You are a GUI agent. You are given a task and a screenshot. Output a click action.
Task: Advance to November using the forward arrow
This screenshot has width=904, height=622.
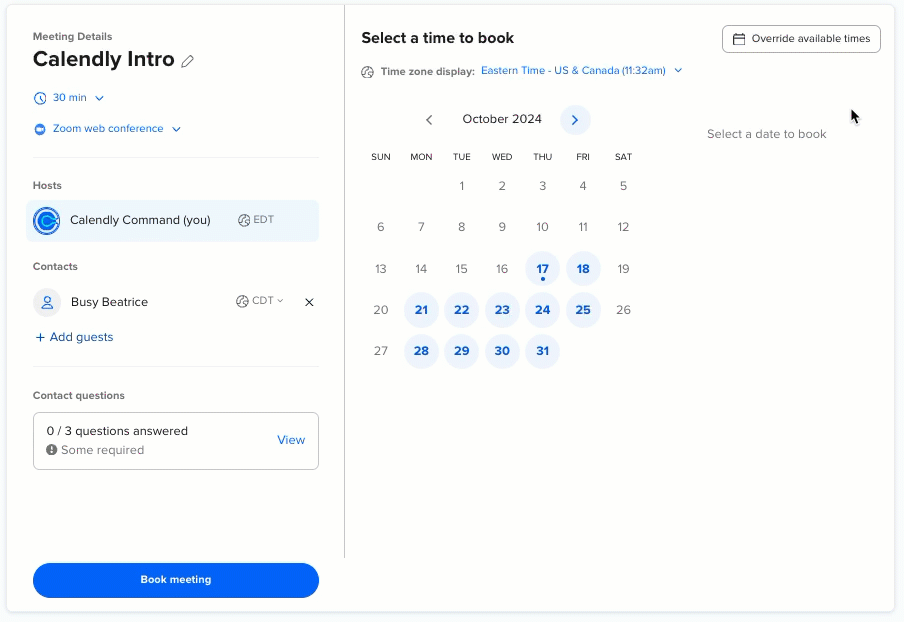574,119
